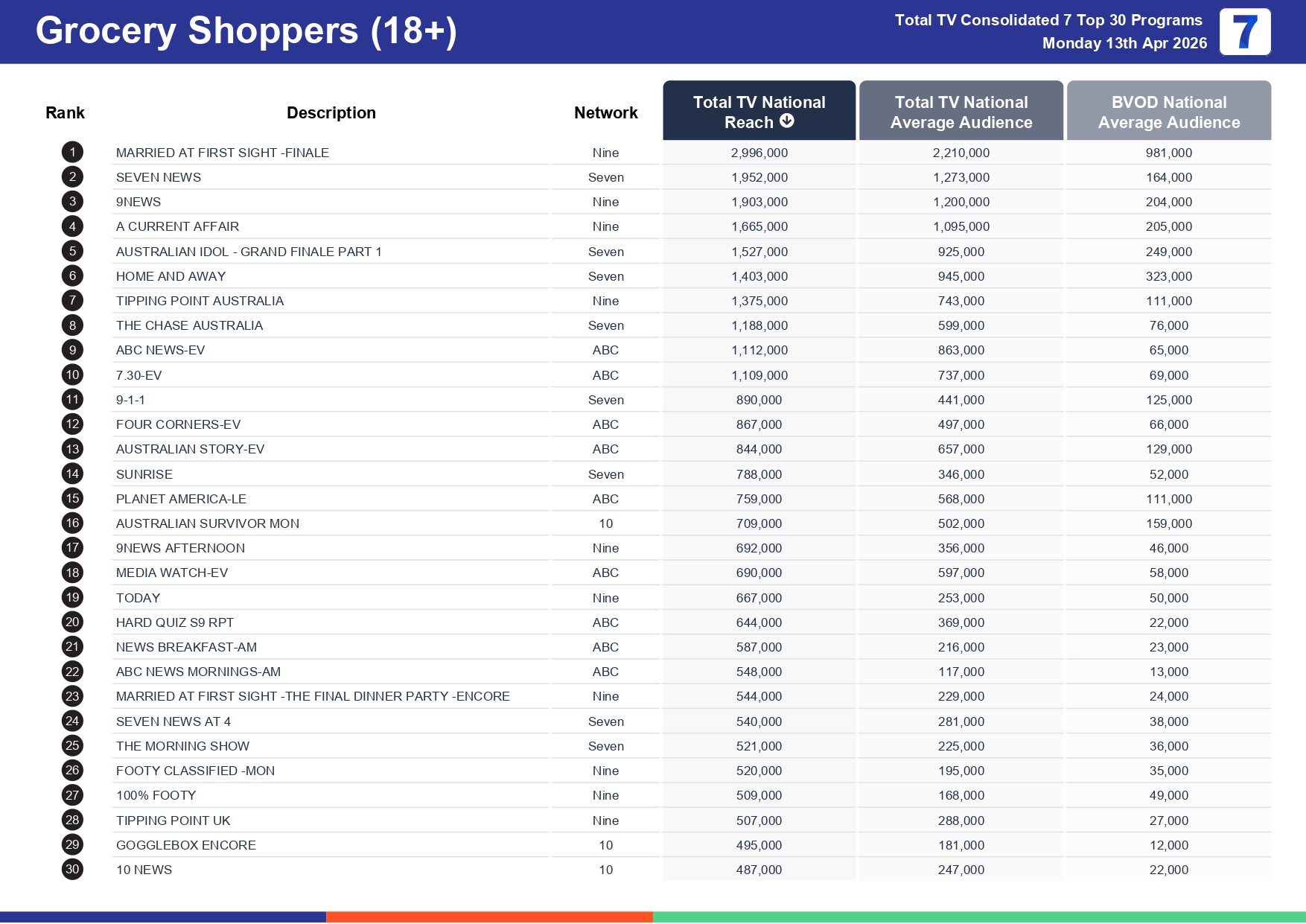Click the Network column header
The image size is (1306, 924).
(605, 113)
